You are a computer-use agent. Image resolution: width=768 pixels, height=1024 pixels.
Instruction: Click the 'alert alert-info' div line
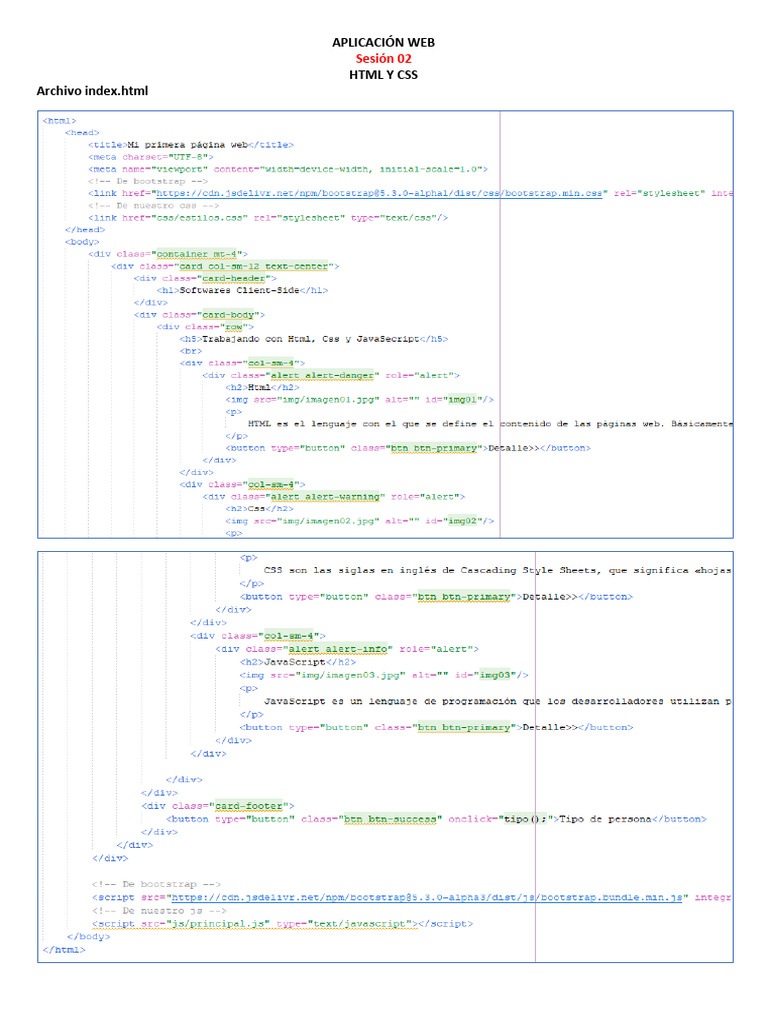(347, 649)
